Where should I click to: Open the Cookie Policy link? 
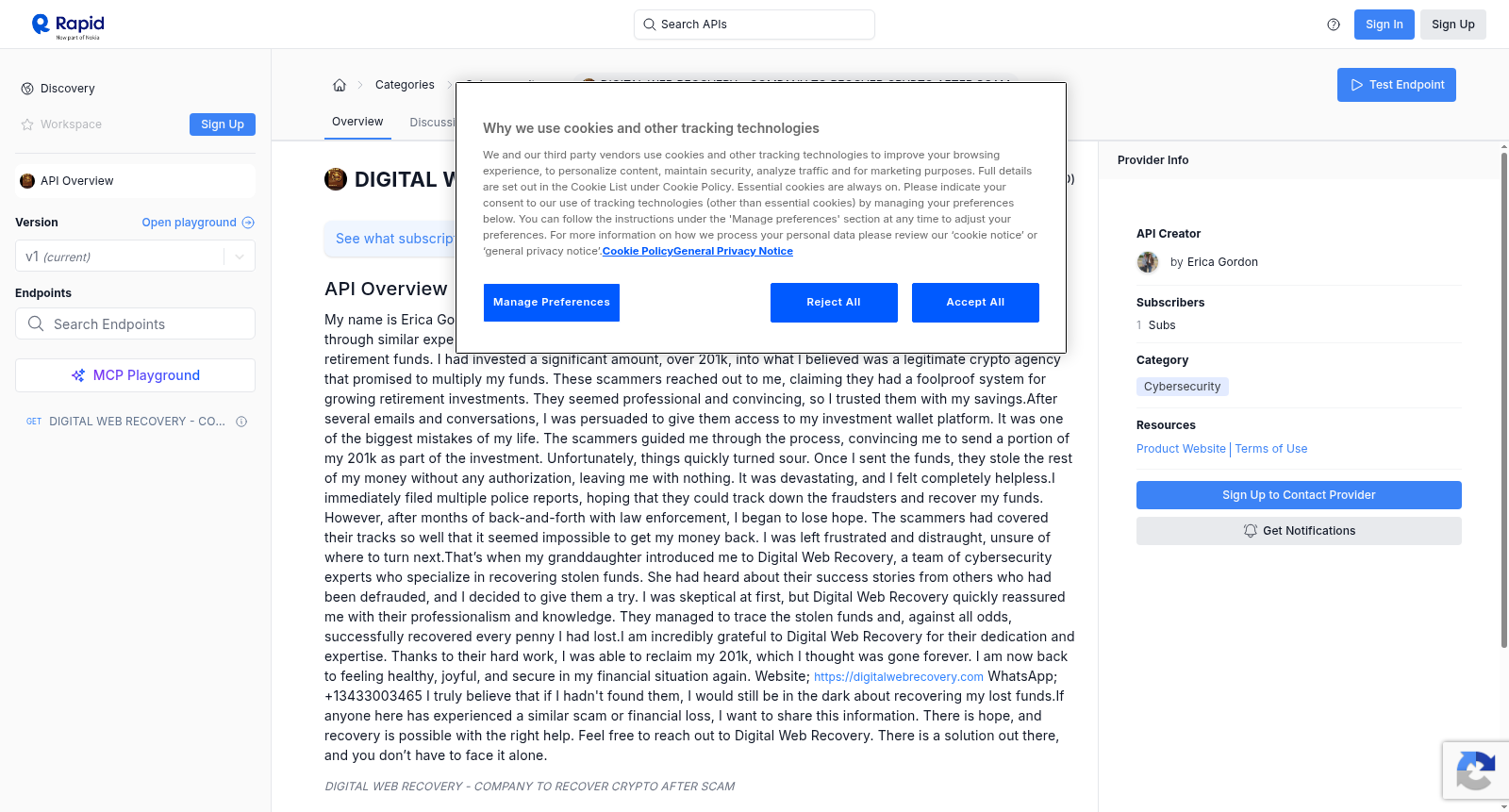click(x=638, y=252)
